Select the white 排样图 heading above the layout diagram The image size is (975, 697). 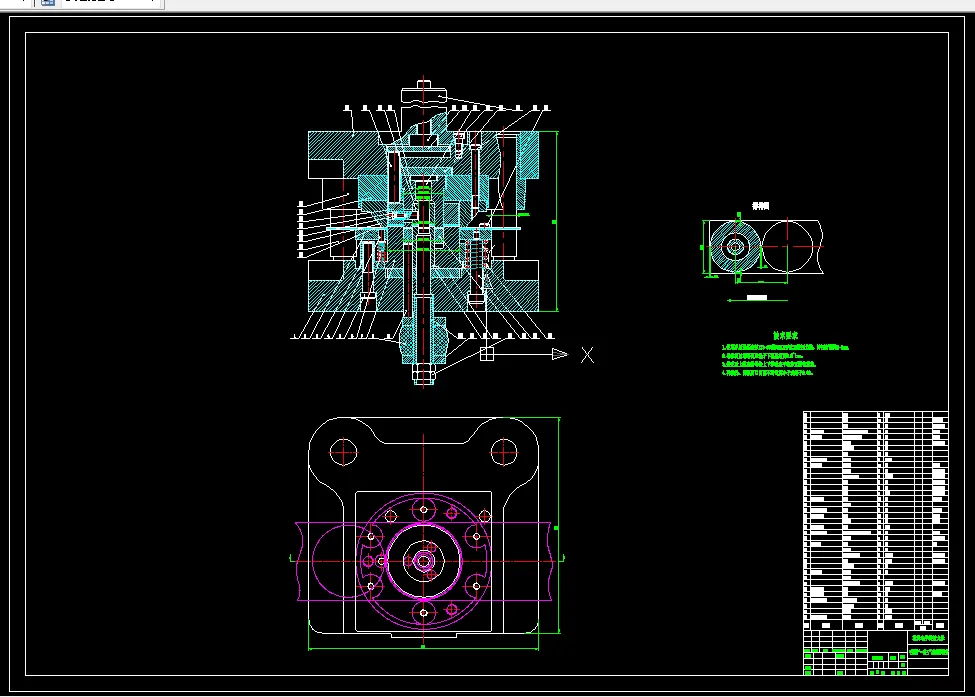[x=760, y=206]
